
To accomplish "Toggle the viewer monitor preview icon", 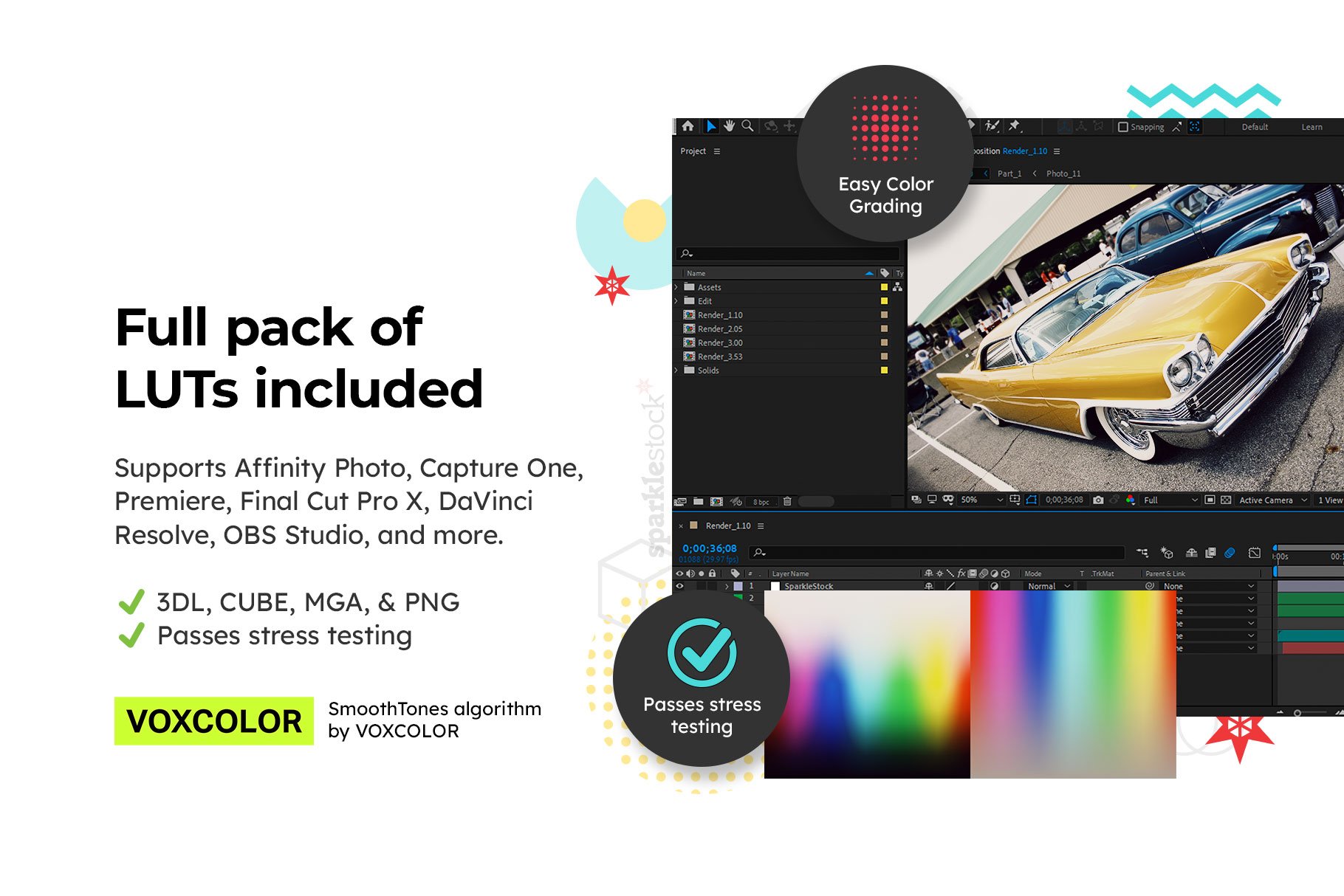I will [x=932, y=500].
